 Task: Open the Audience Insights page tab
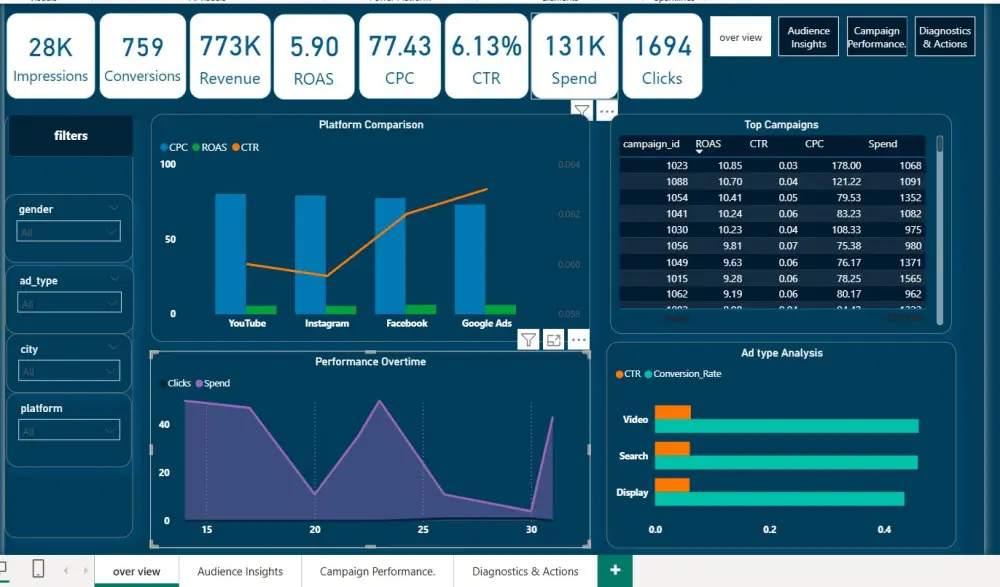[x=239, y=571]
